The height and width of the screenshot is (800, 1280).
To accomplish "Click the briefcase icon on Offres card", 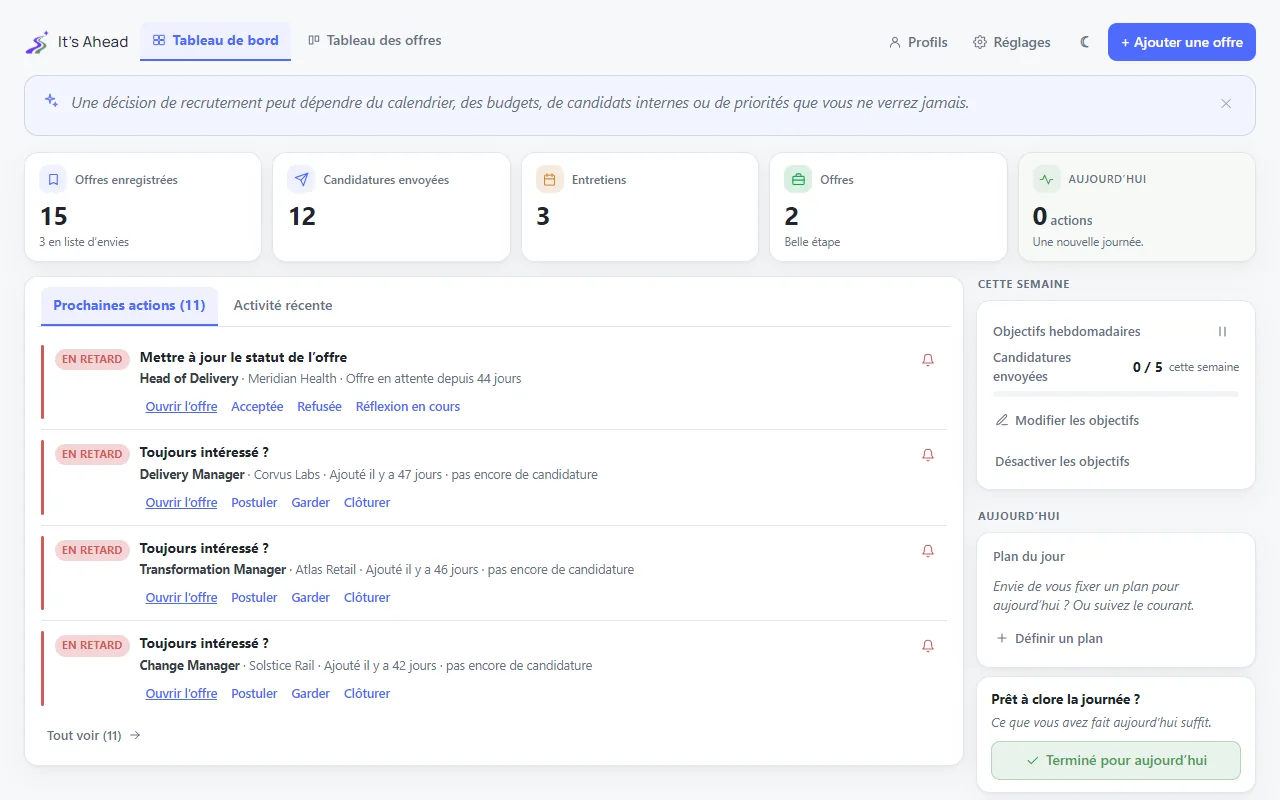I will pos(798,180).
